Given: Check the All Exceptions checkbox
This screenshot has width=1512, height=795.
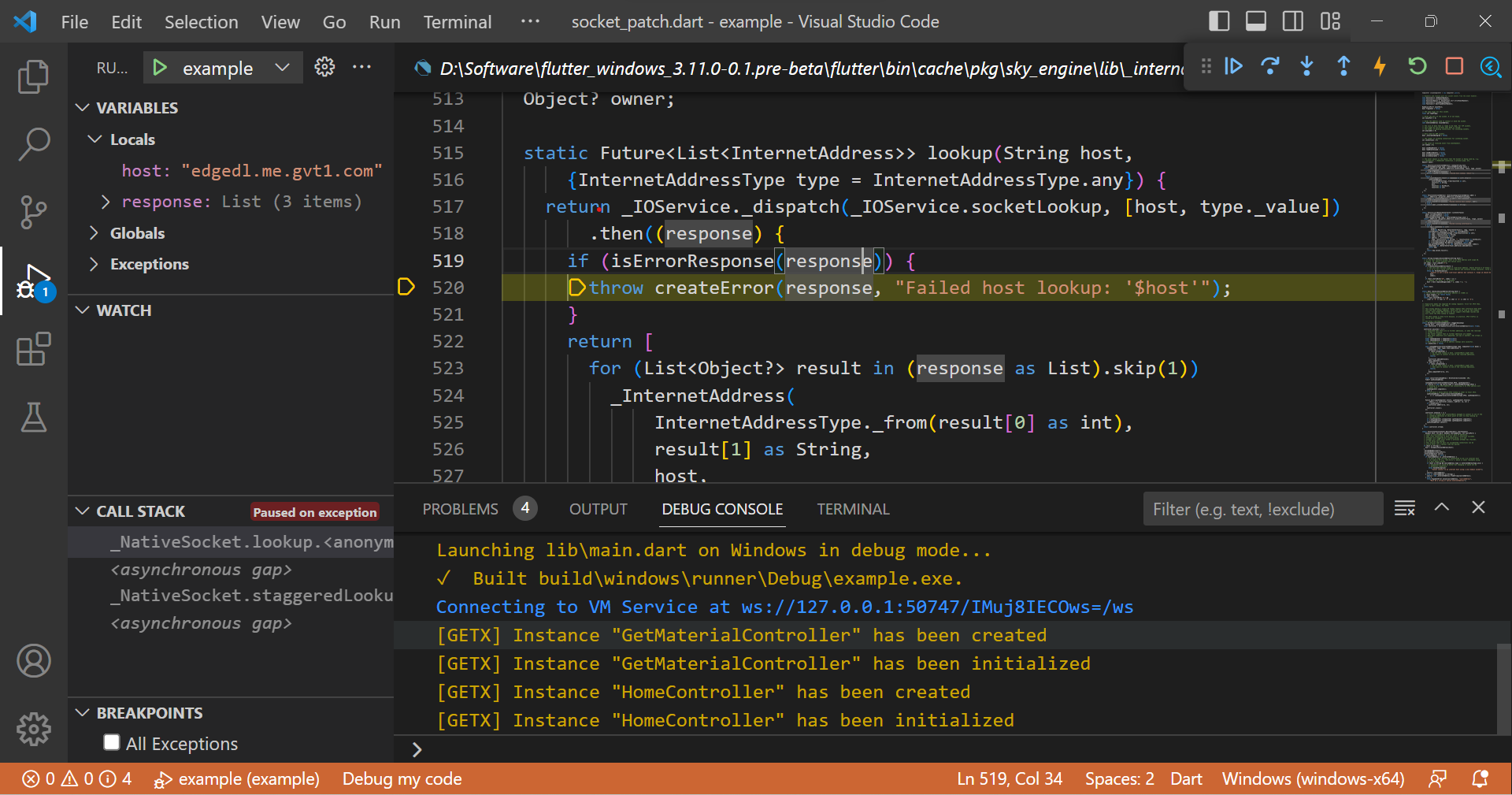Looking at the screenshot, I should (x=111, y=742).
